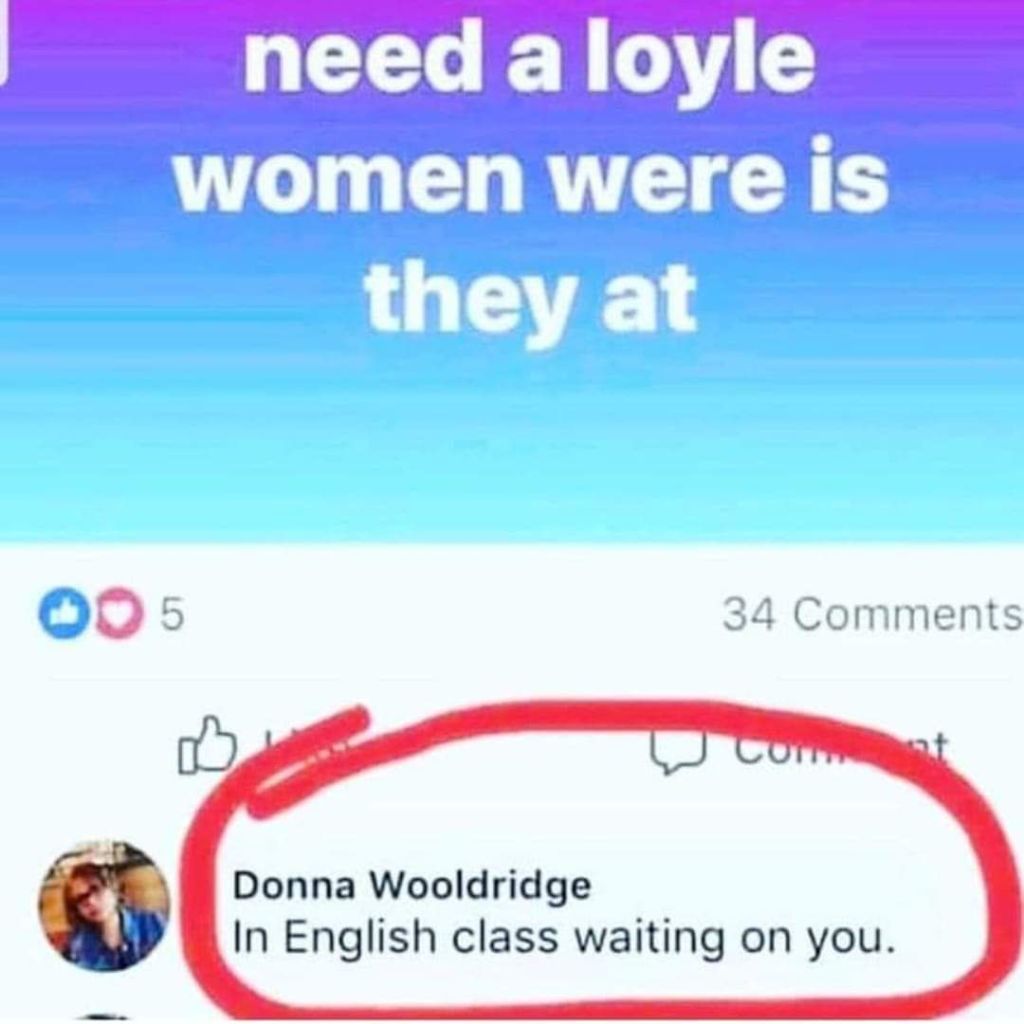Click the name Donna Wooldridge
1024x1024 pixels.
pos(412,886)
